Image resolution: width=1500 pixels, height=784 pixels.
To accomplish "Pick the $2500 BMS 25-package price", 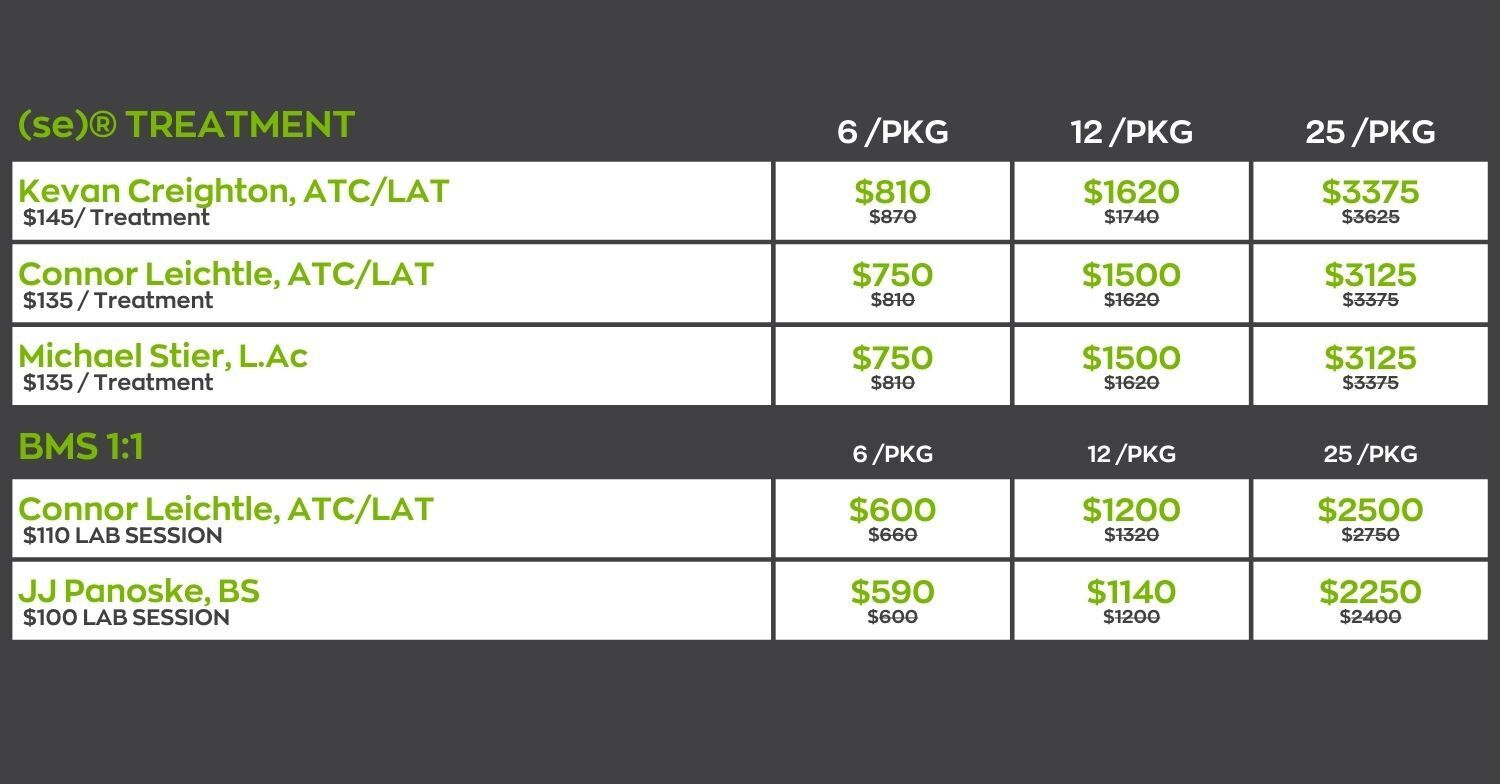I will pyautogui.click(x=1370, y=510).
